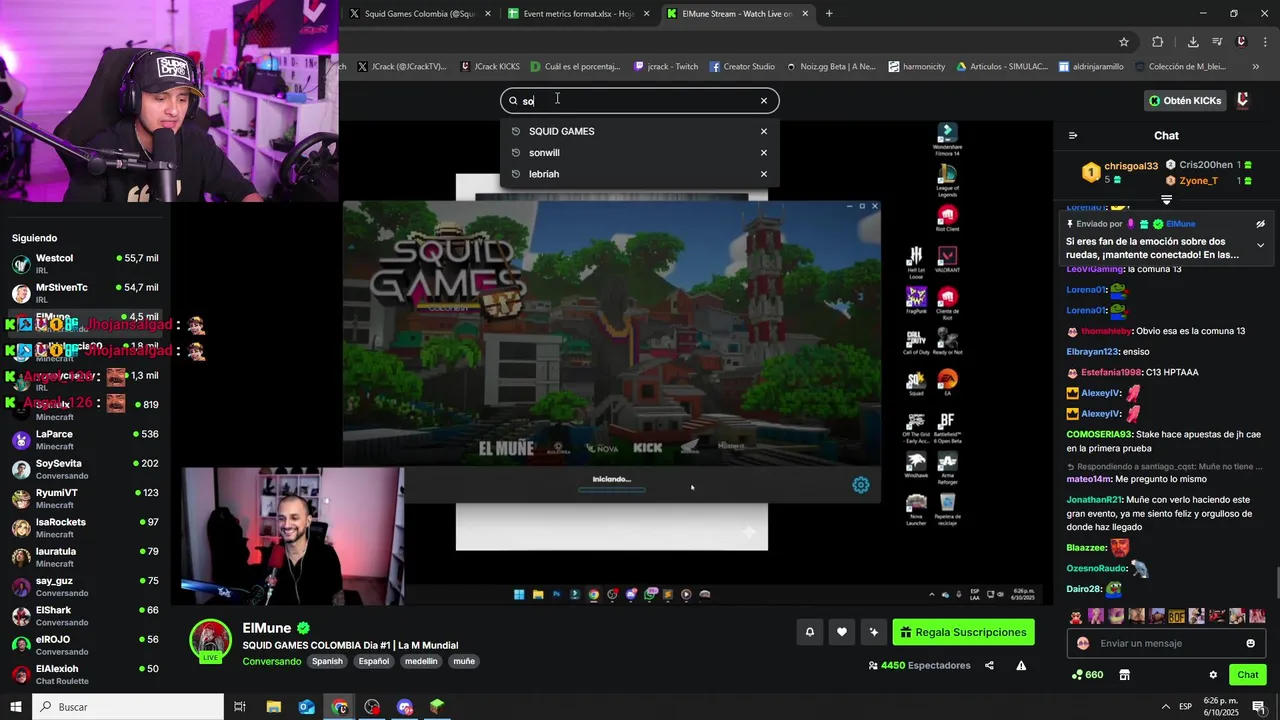Expand the chat leaderboard handle

pos(1166,200)
